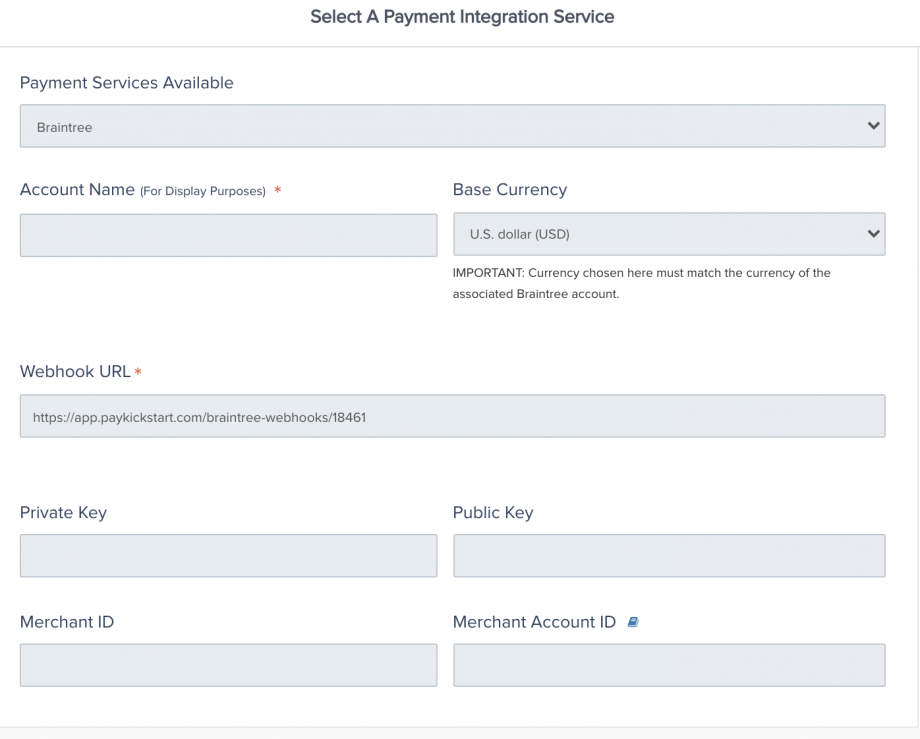Click the Payment Services Available label
The width and height of the screenshot is (920, 739).
pyautogui.click(x=127, y=83)
